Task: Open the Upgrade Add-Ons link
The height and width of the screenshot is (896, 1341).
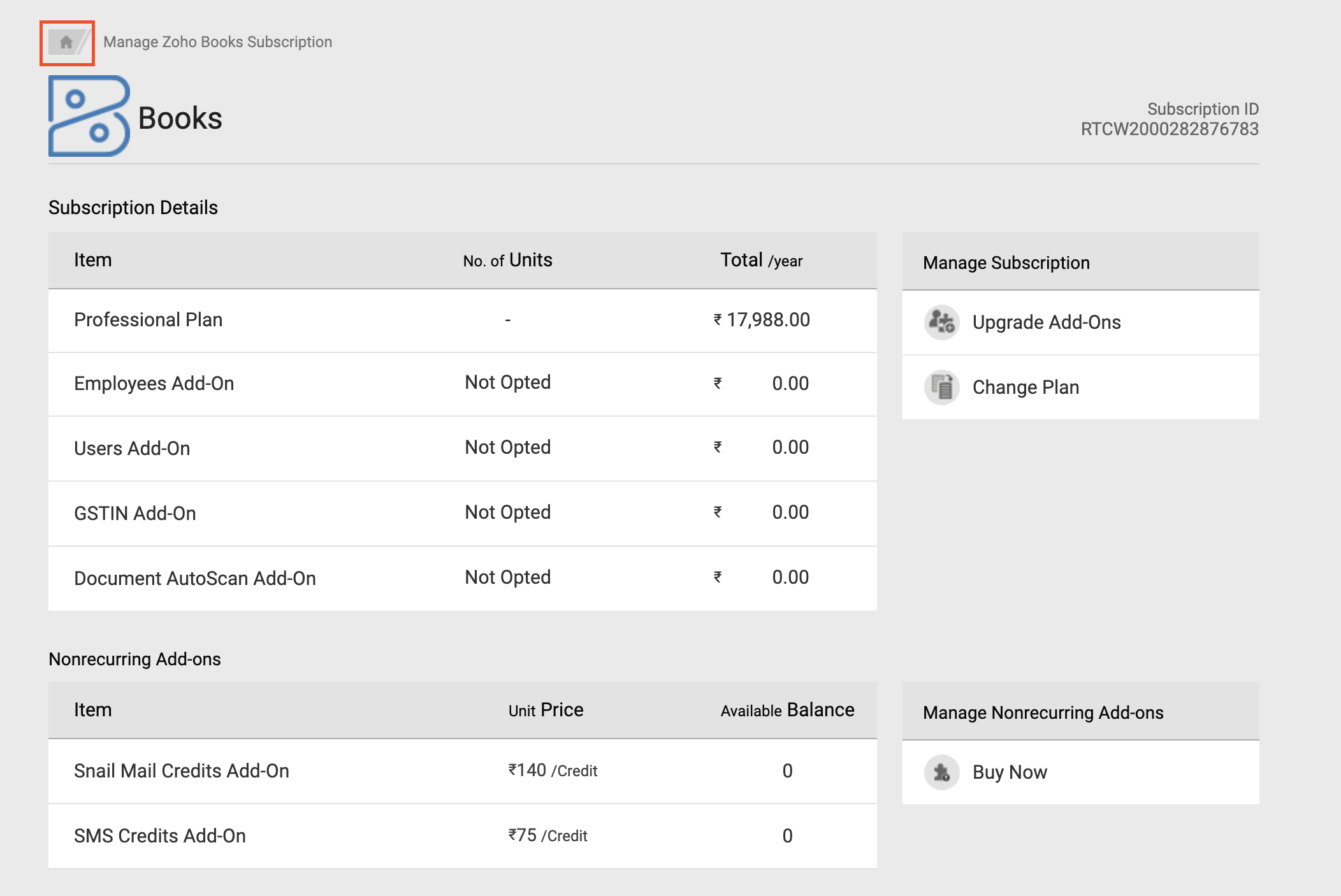Action: point(1046,322)
